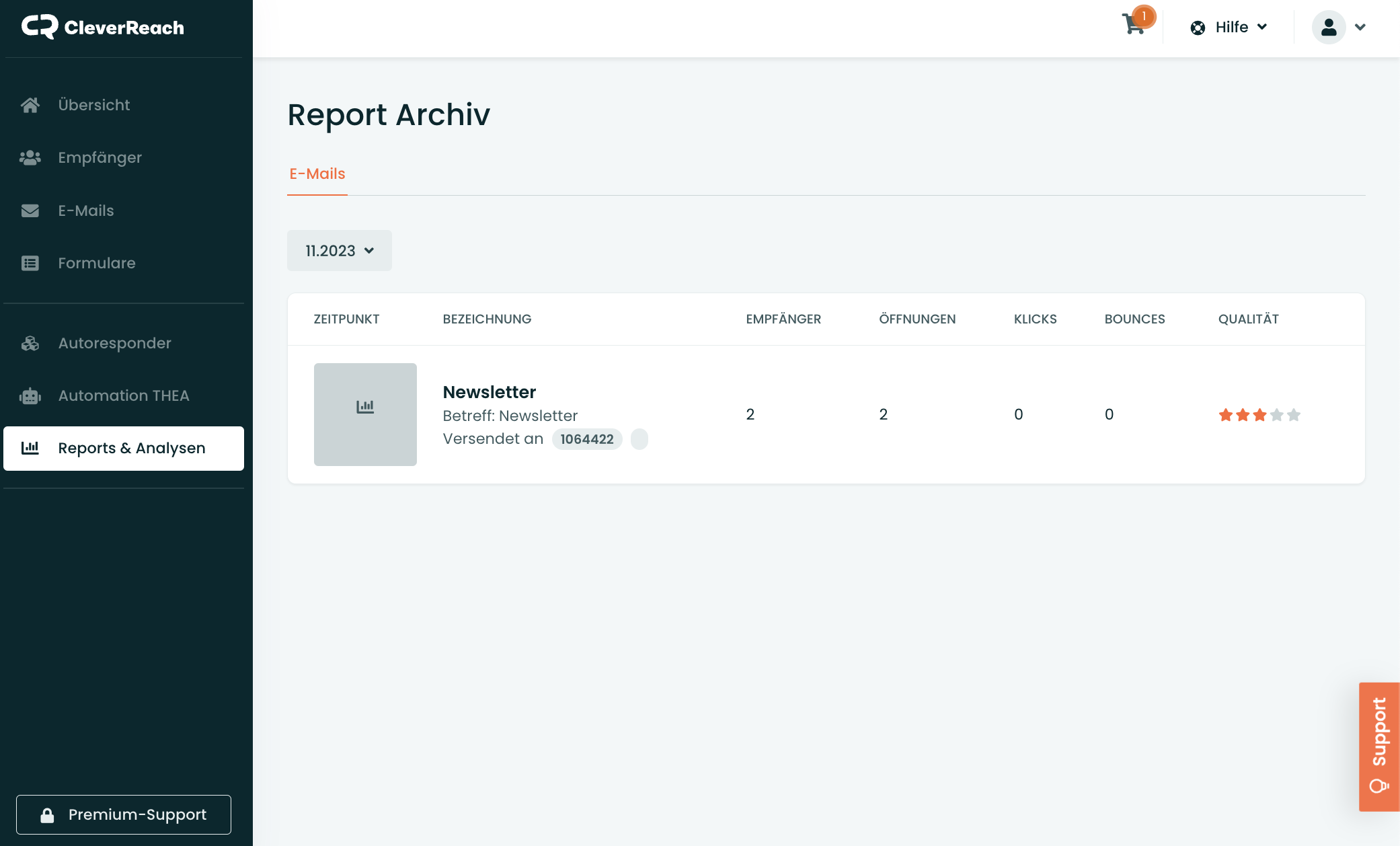Open the Newsletter report link
Viewport: 1400px width, 846px height.
click(489, 392)
